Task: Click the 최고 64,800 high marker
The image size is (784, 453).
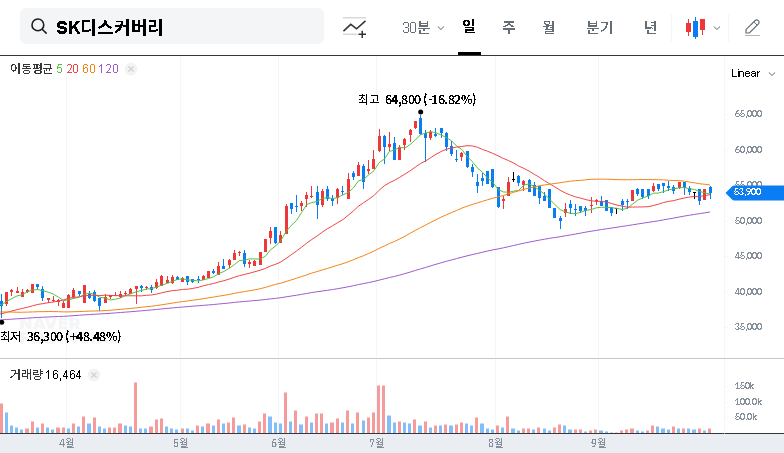Action: [x=416, y=99]
